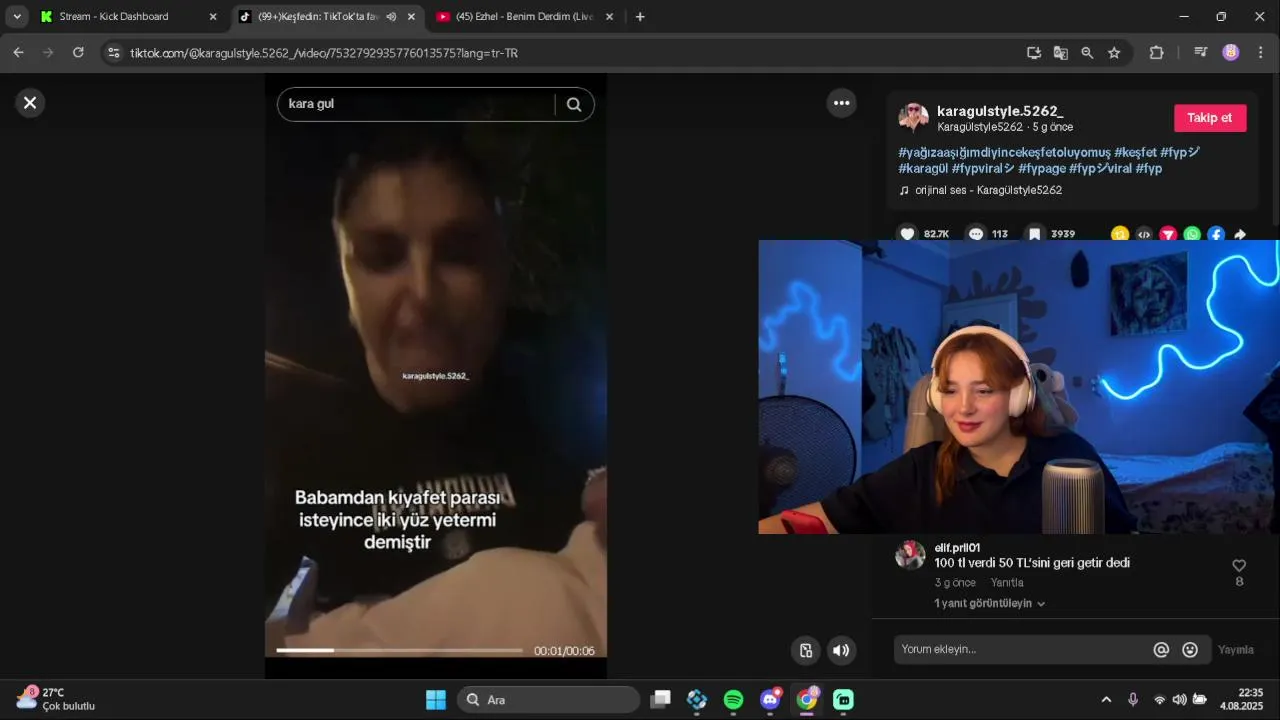This screenshot has width=1280, height=720.
Task: Open Chrome's three-dot menu
Action: 1260,53
